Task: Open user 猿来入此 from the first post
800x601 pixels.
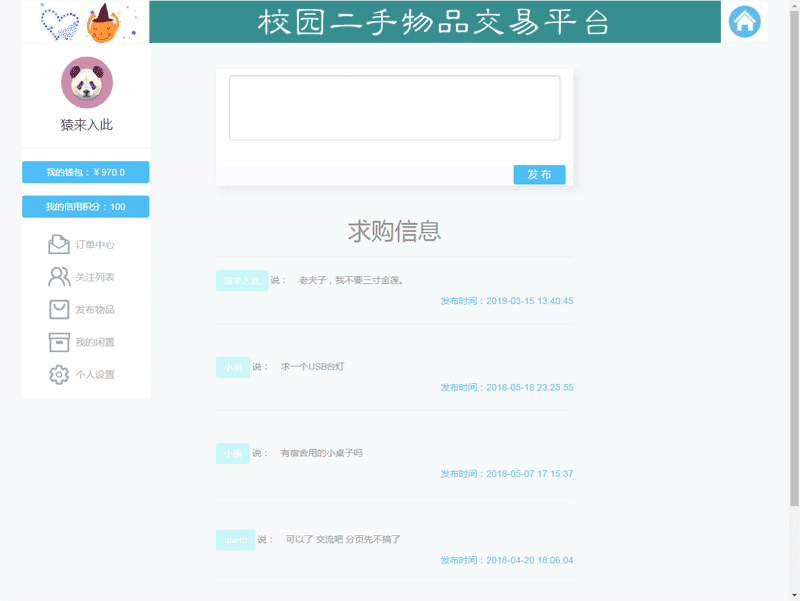Action: click(242, 280)
